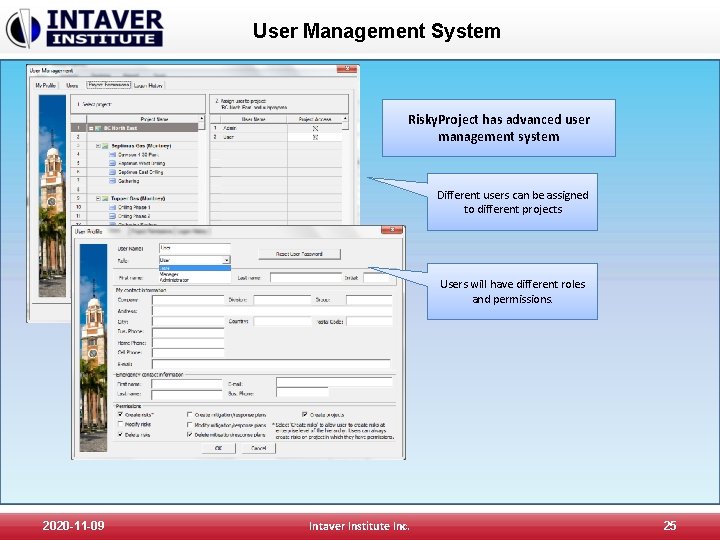Collapse the BC North East tree node
This screenshot has width=720, height=540.
(x=91, y=128)
